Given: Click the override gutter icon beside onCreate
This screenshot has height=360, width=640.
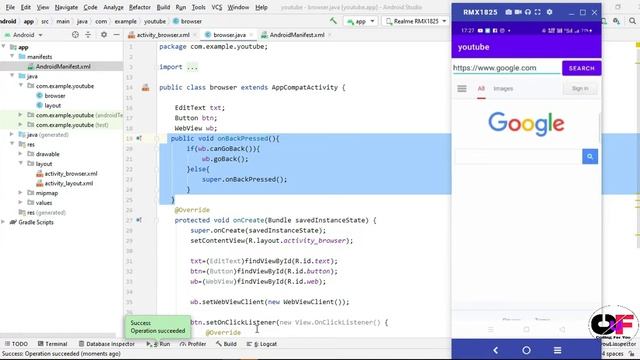Looking at the screenshot, I should coord(139,220).
